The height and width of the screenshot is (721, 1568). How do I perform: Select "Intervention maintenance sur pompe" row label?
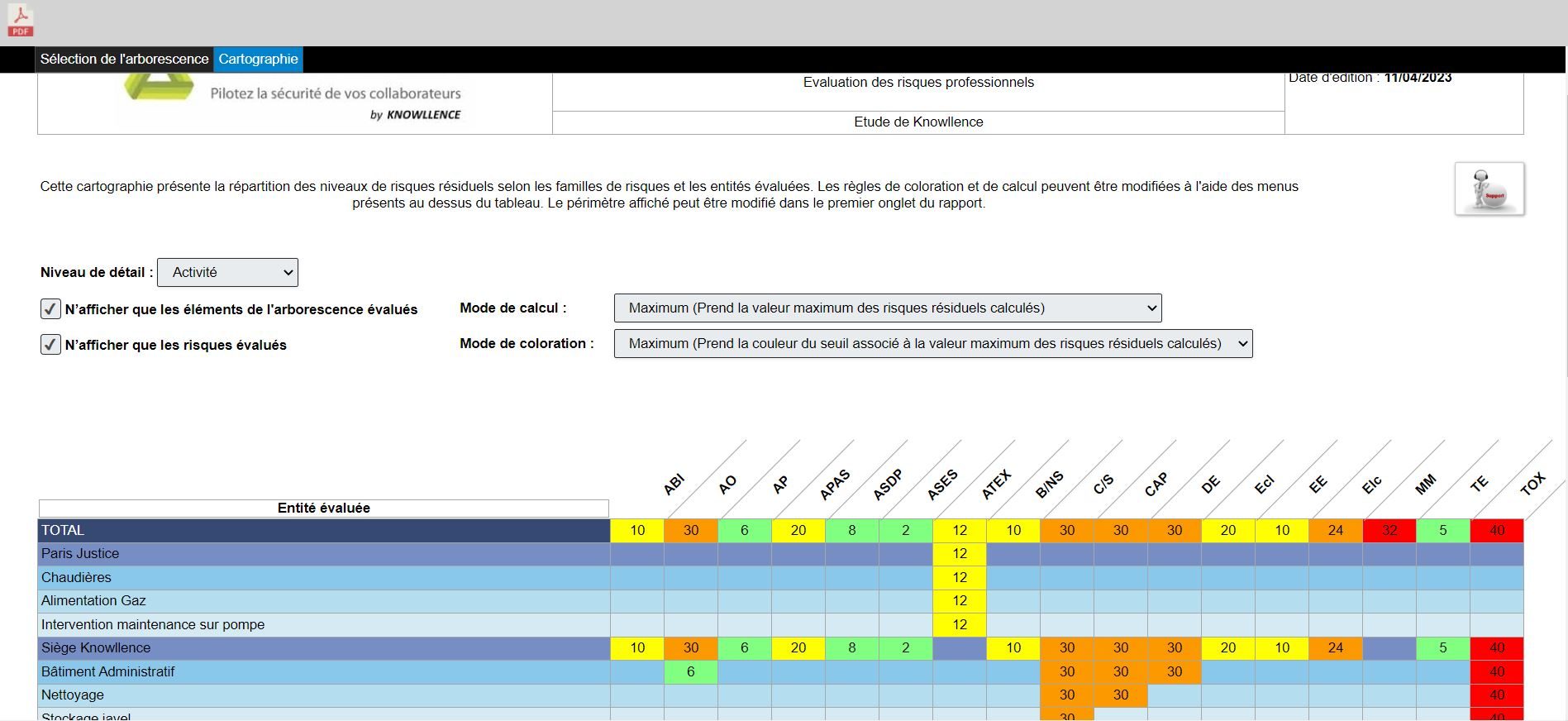pos(324,624)
